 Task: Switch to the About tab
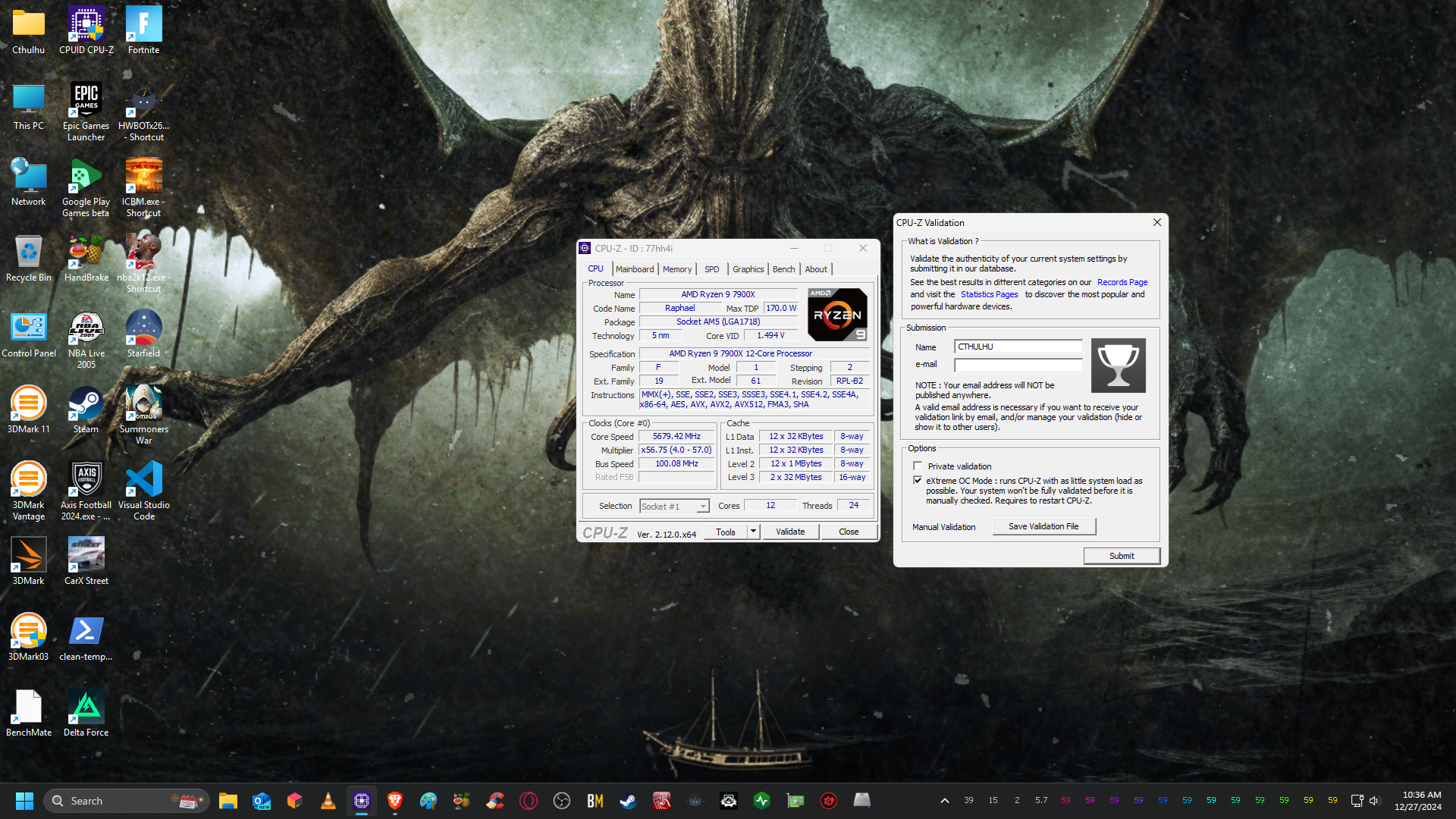click(x=816, y=269)
